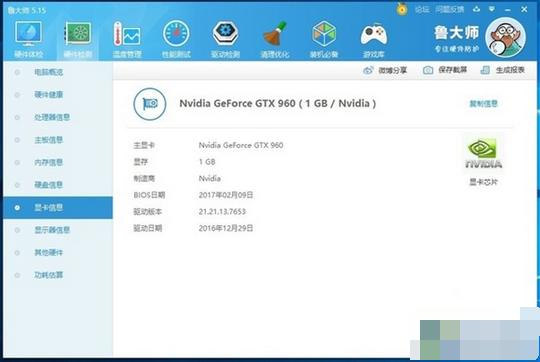Click the 生成报表 generate report button text
Image resolution: width=540 pixels, height=362 pixels.
pyautogui.click(x=510, y=70)
